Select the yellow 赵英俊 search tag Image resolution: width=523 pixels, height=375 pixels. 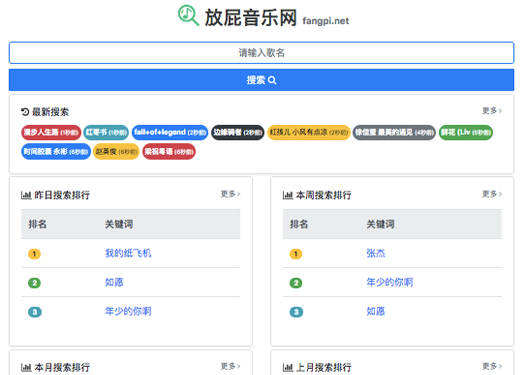coord(116,152)
